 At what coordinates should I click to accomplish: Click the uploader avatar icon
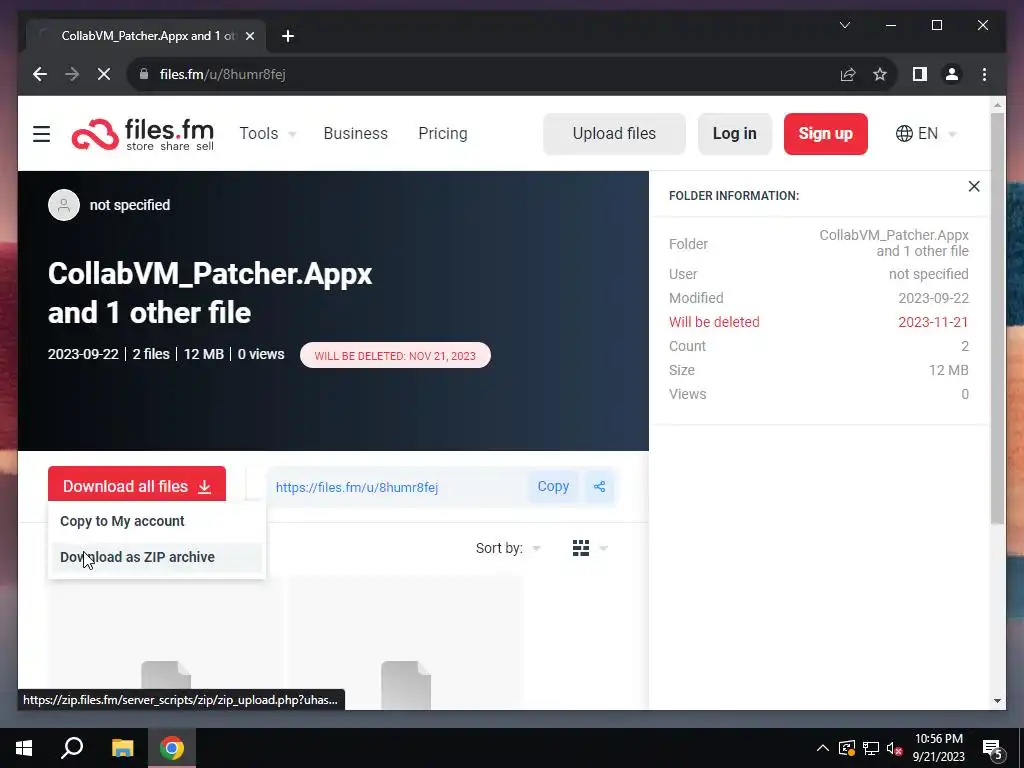click(x=64, y=205)
